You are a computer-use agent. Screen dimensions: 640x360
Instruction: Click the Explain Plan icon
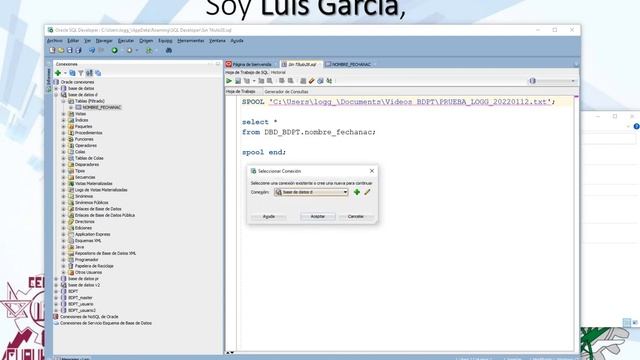(247, 81)
